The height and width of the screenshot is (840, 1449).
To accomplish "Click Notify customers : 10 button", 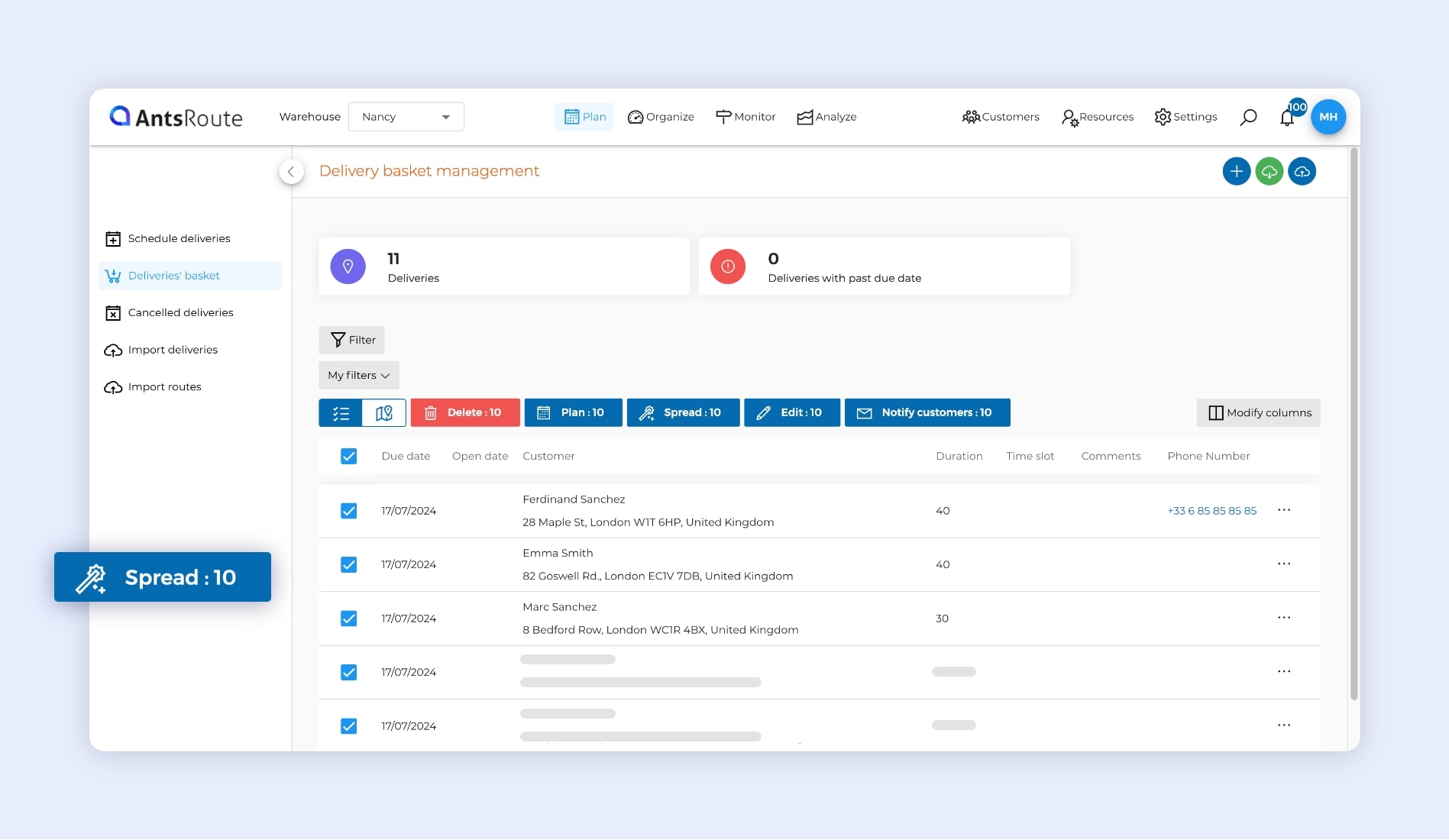I will tap(927, 412).
